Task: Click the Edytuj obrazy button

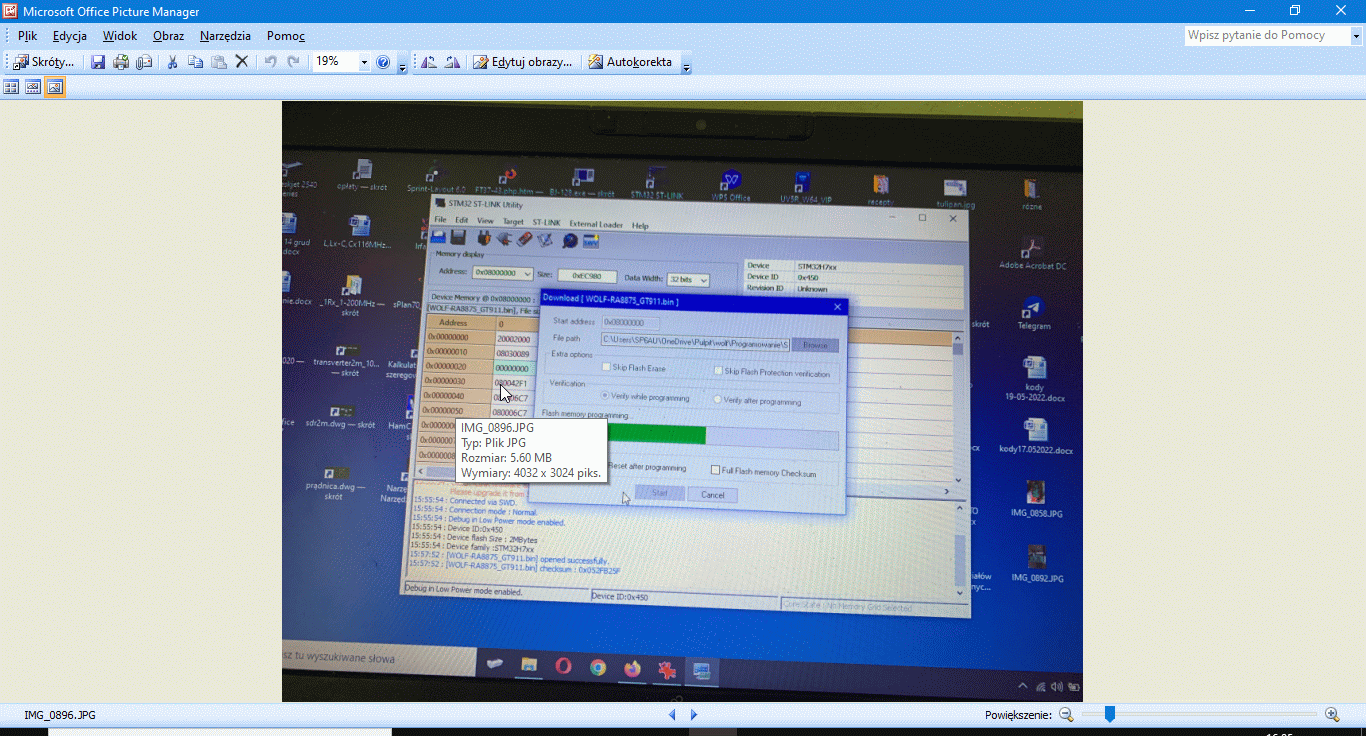Action: 522,62
